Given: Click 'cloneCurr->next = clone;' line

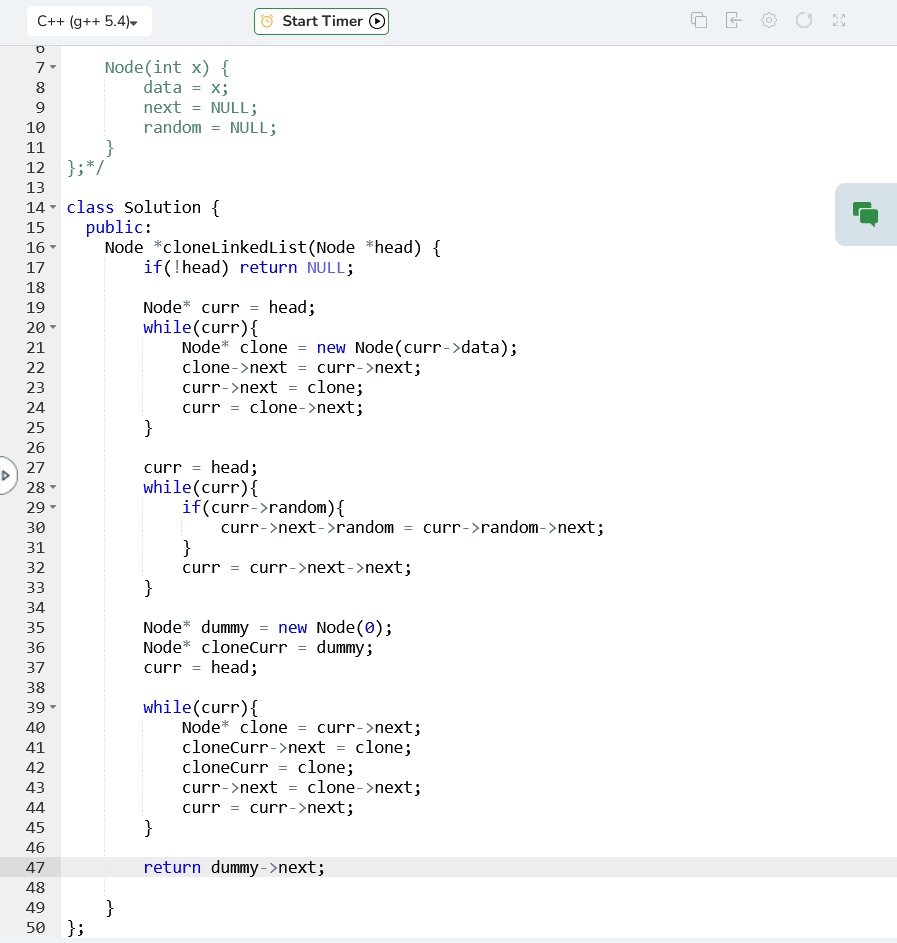Looking at the screenshot, I should point(296,748).
